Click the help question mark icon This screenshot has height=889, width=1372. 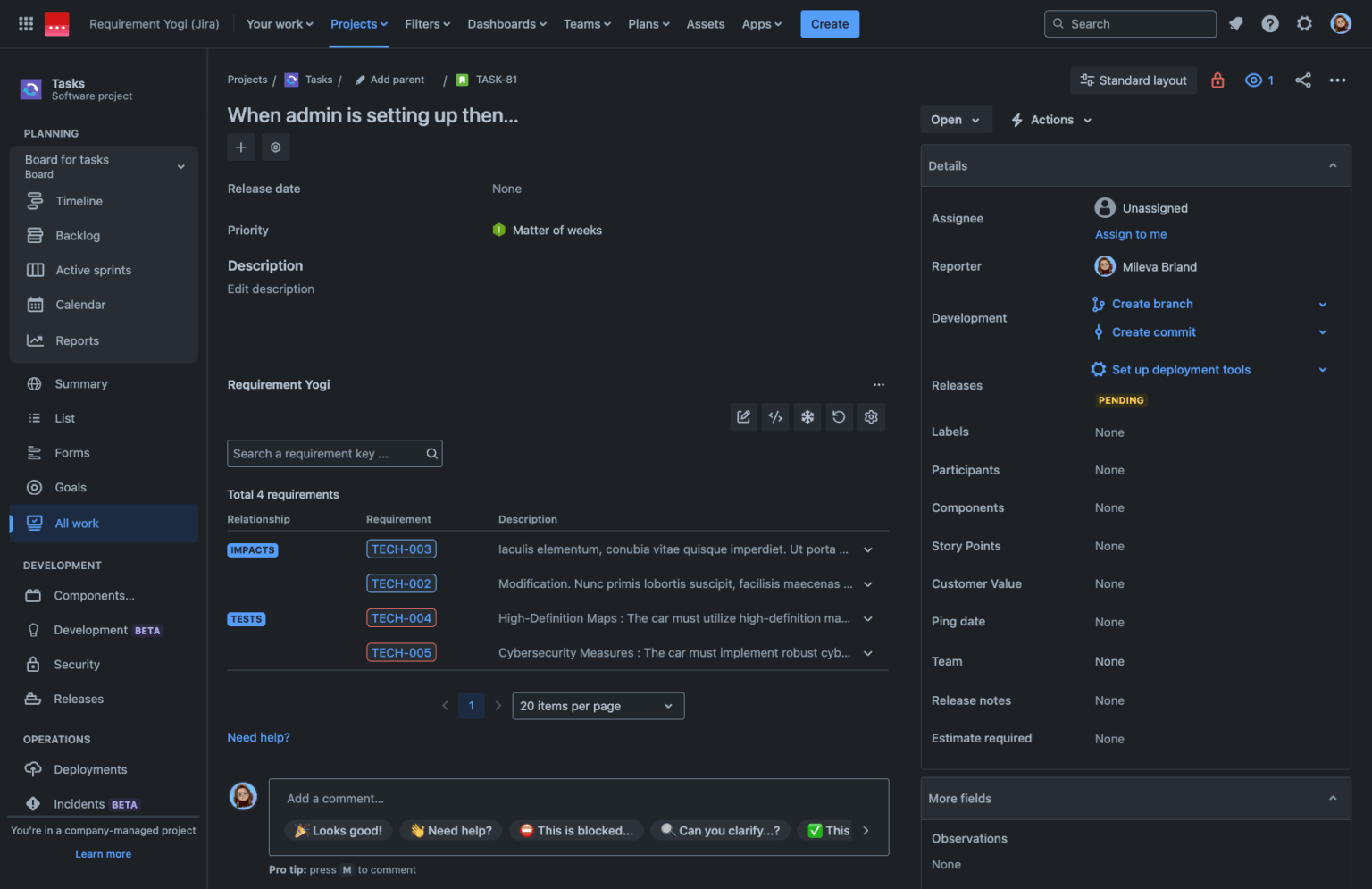point(1270,24)
